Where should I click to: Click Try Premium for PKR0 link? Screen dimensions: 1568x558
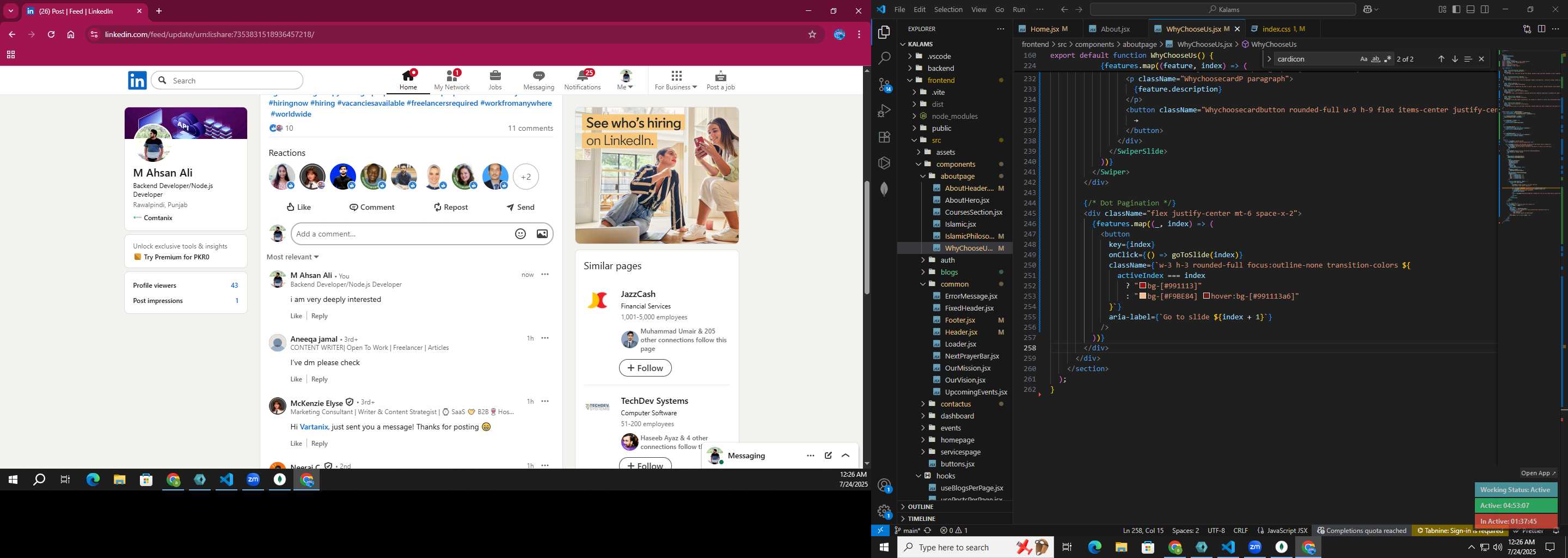176,257
